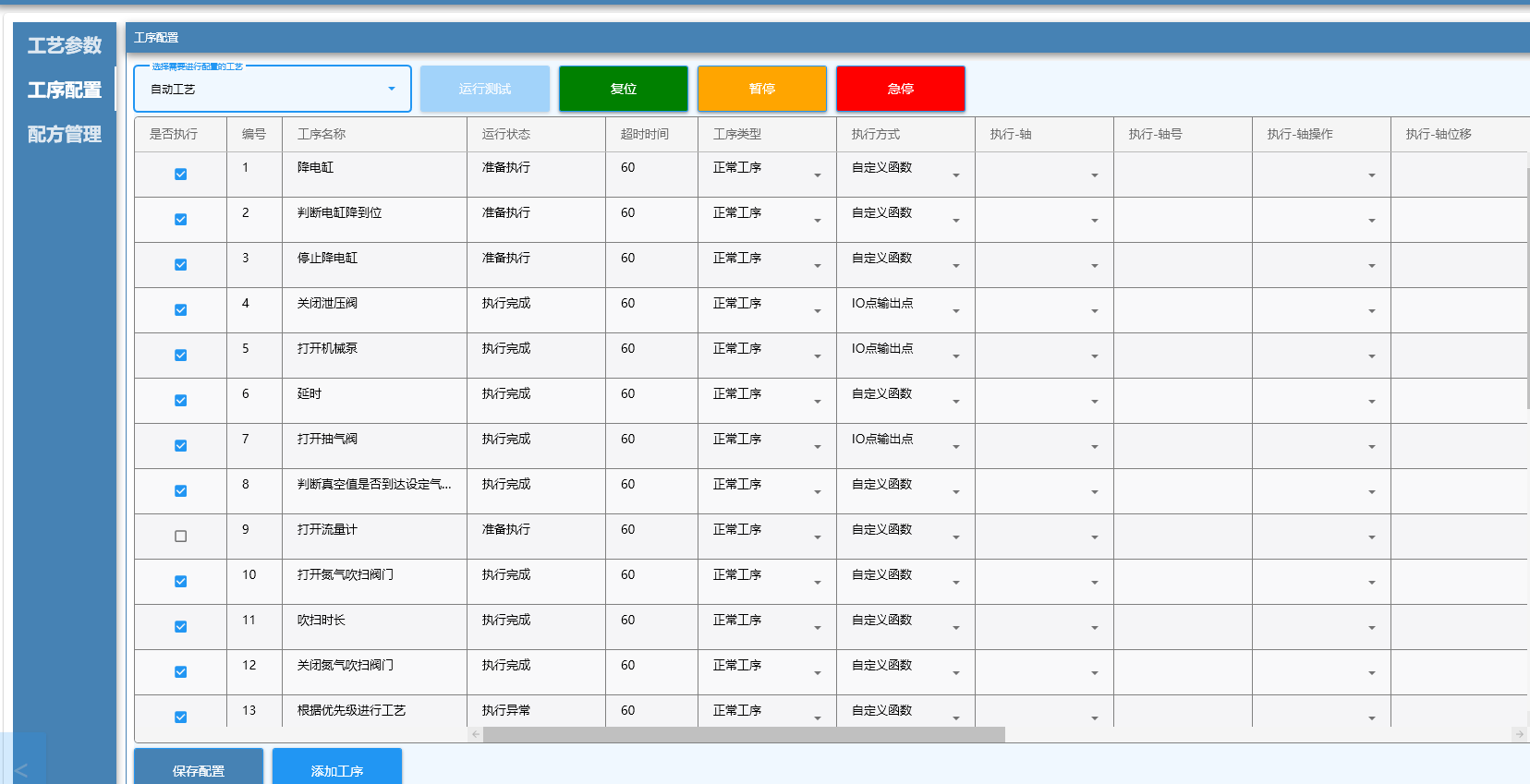The height and width of the screenshot is (784, 1530).
Task: Hit the red 急停 button
Action: coord(901,89)
